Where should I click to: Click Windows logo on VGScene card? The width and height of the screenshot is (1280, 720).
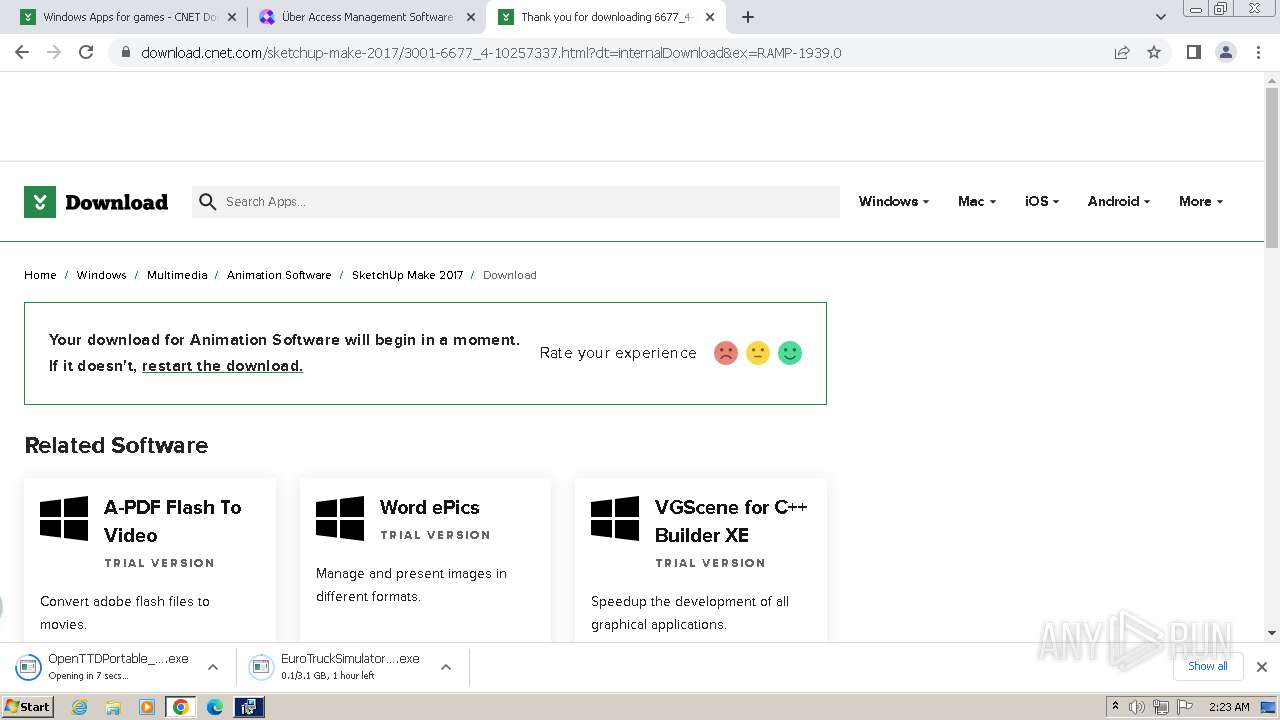615,519
